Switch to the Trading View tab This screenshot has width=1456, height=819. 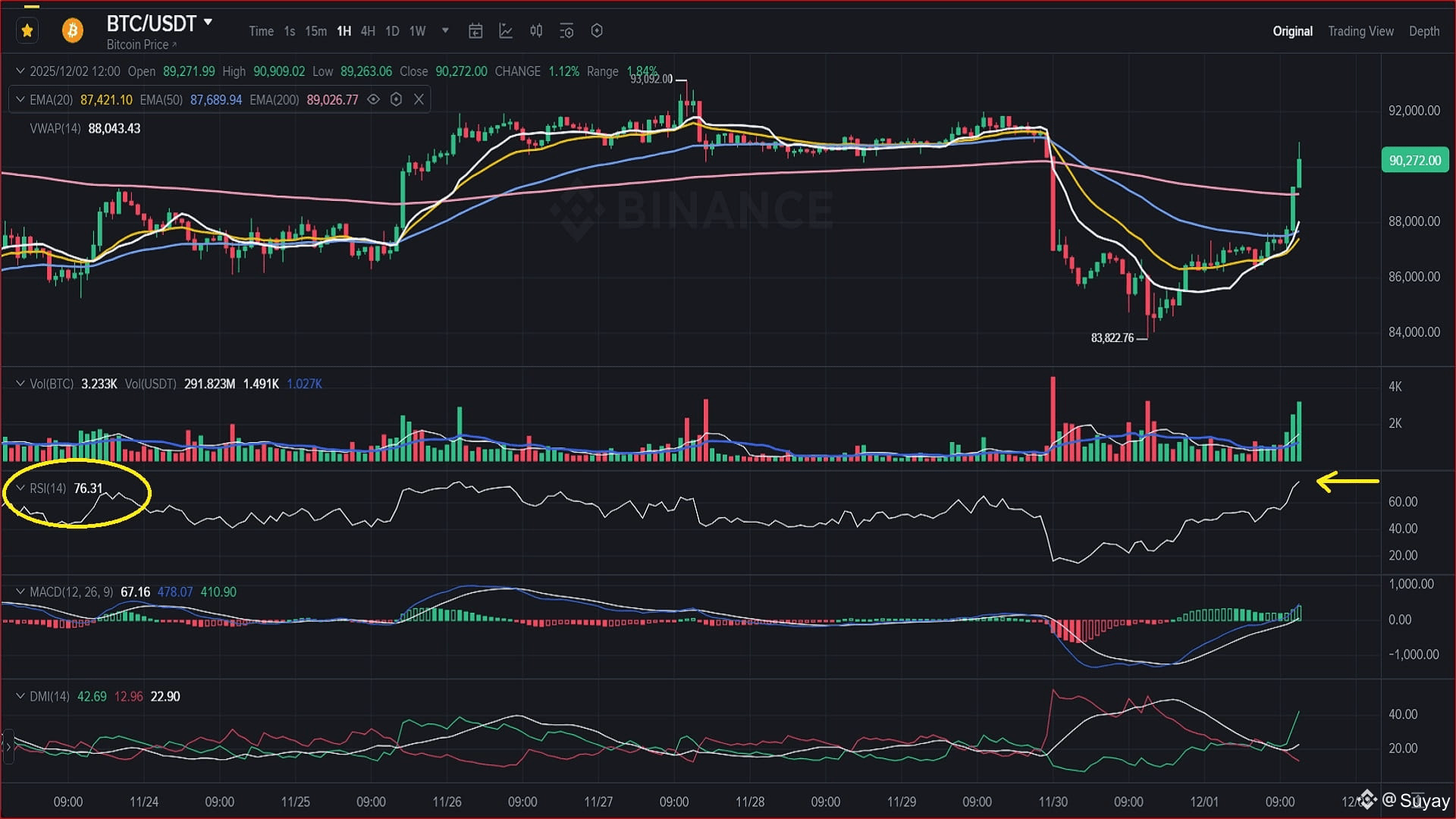click(1360, 31)
